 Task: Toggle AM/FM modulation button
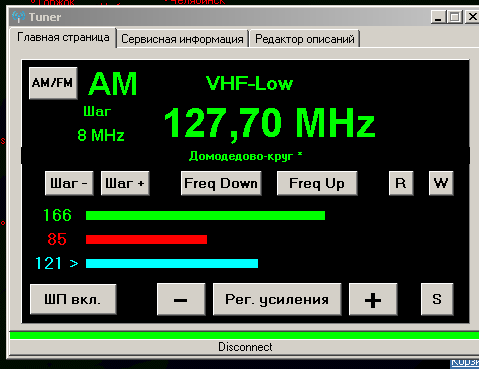(53, 83)
